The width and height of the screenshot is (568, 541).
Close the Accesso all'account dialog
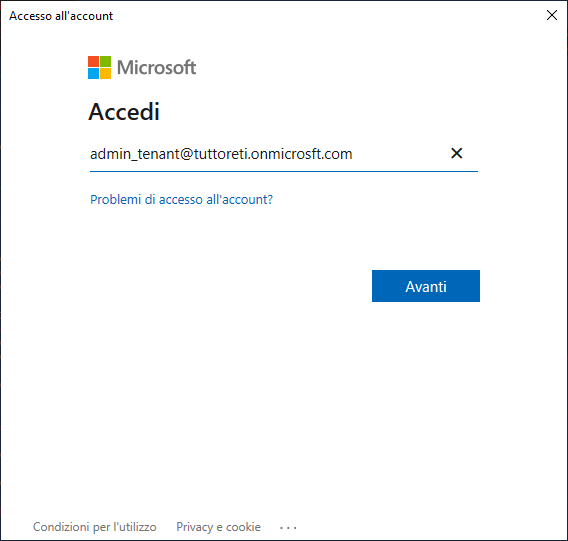tap(552, 15)
